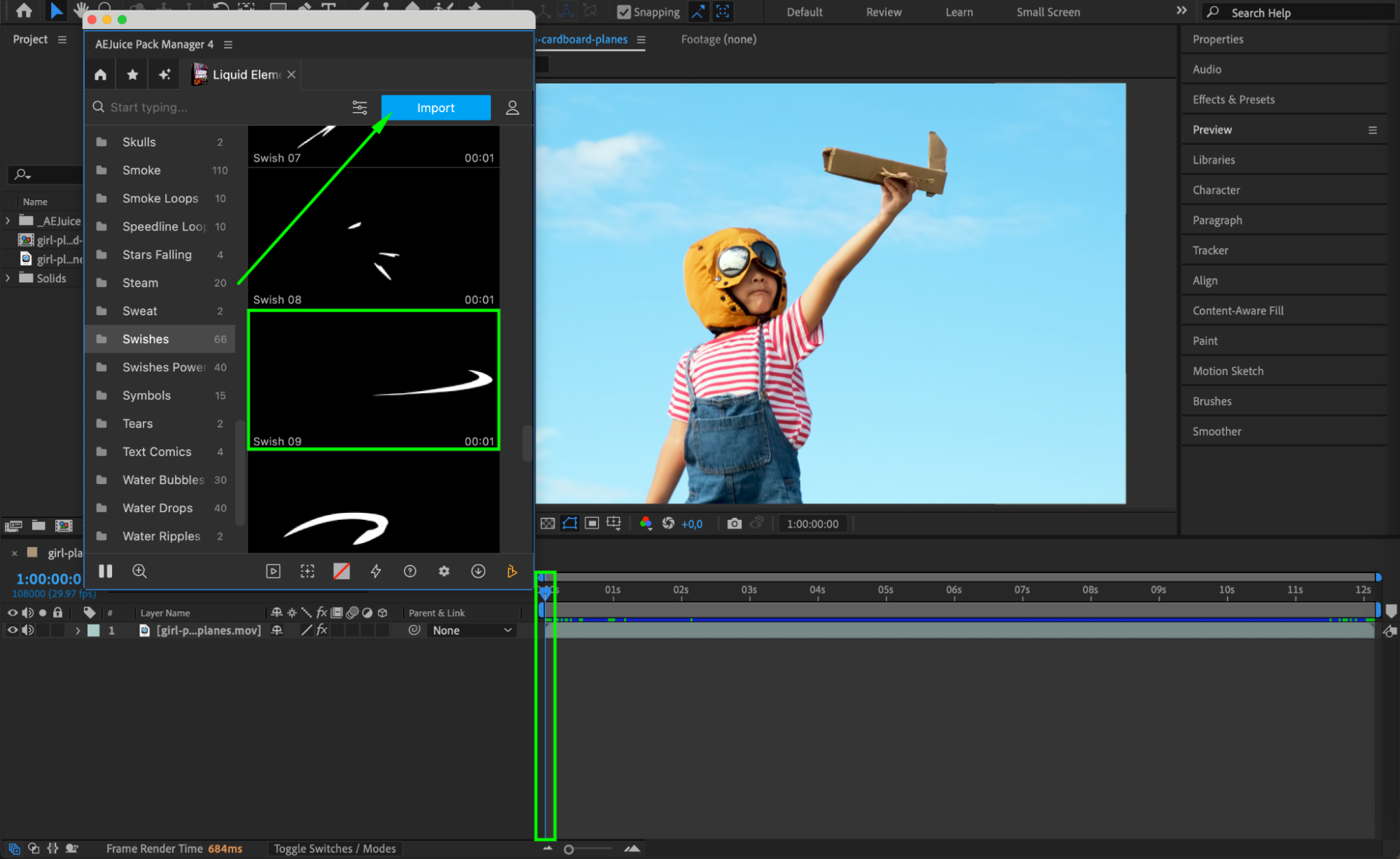Open the Parent & Link None dropdown
The image size is (1400, 859).
(471, 630)
